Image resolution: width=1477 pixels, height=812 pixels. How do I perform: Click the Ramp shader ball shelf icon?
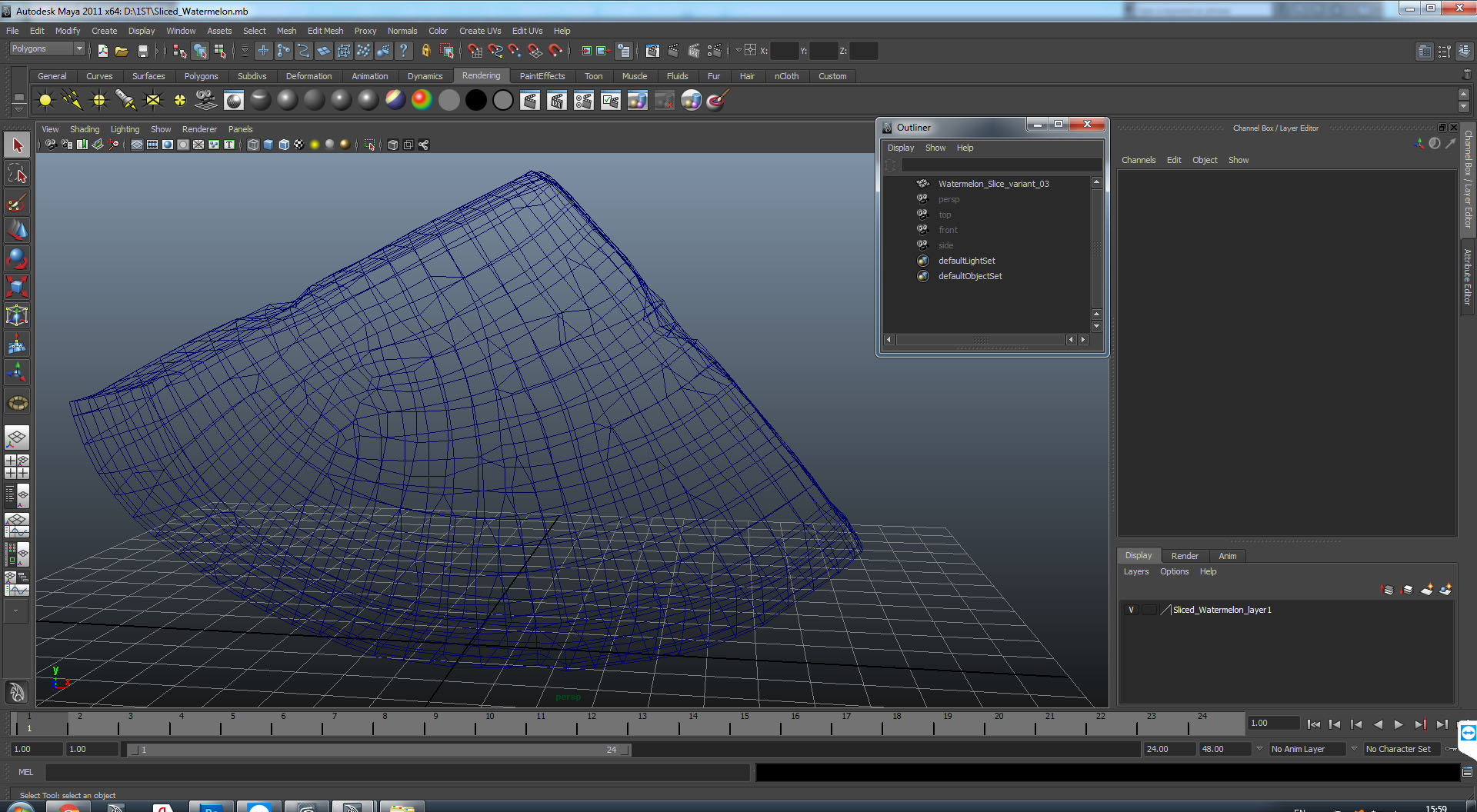point(422,100)
